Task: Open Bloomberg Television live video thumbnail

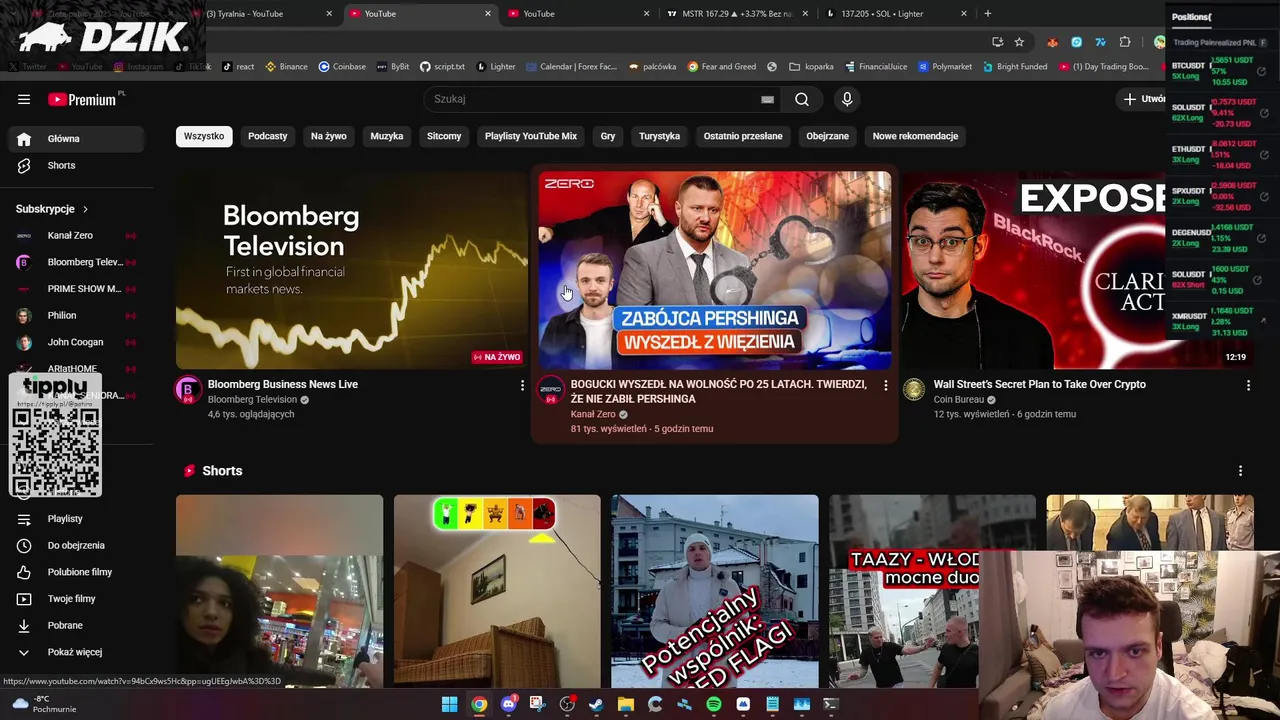Action: click(352, 270)
